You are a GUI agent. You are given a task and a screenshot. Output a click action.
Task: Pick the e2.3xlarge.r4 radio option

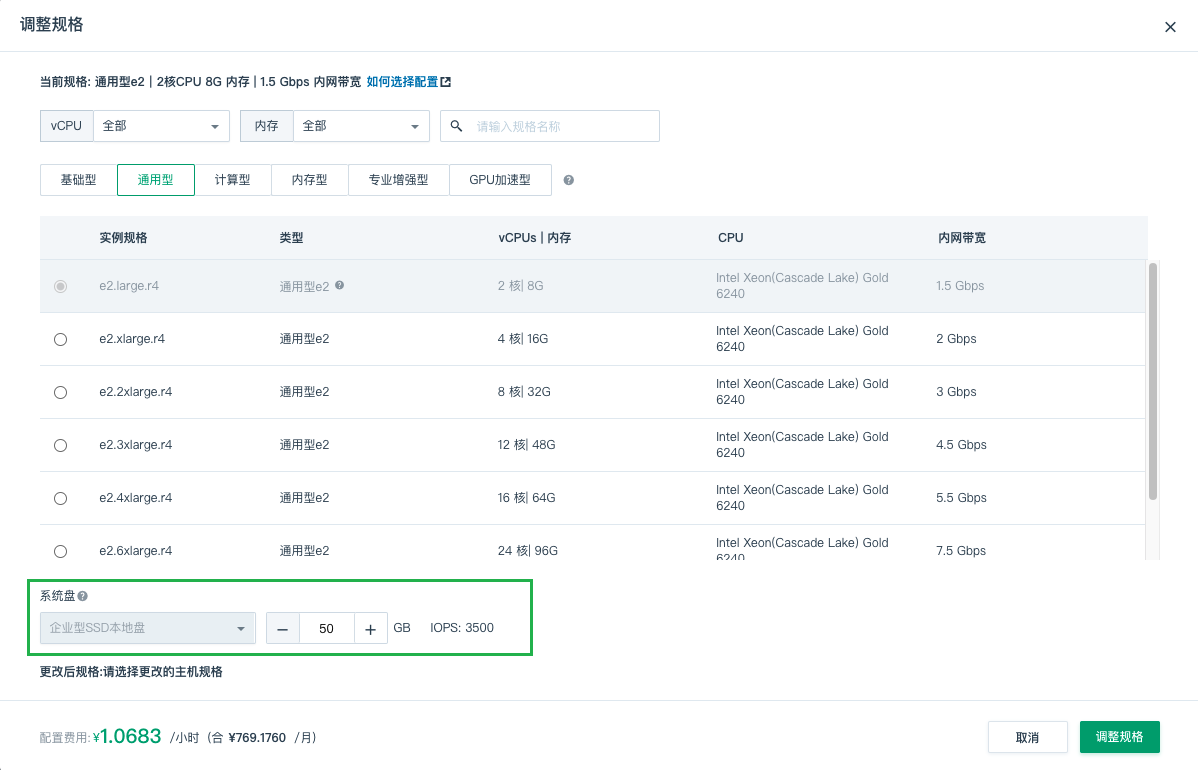60,445
